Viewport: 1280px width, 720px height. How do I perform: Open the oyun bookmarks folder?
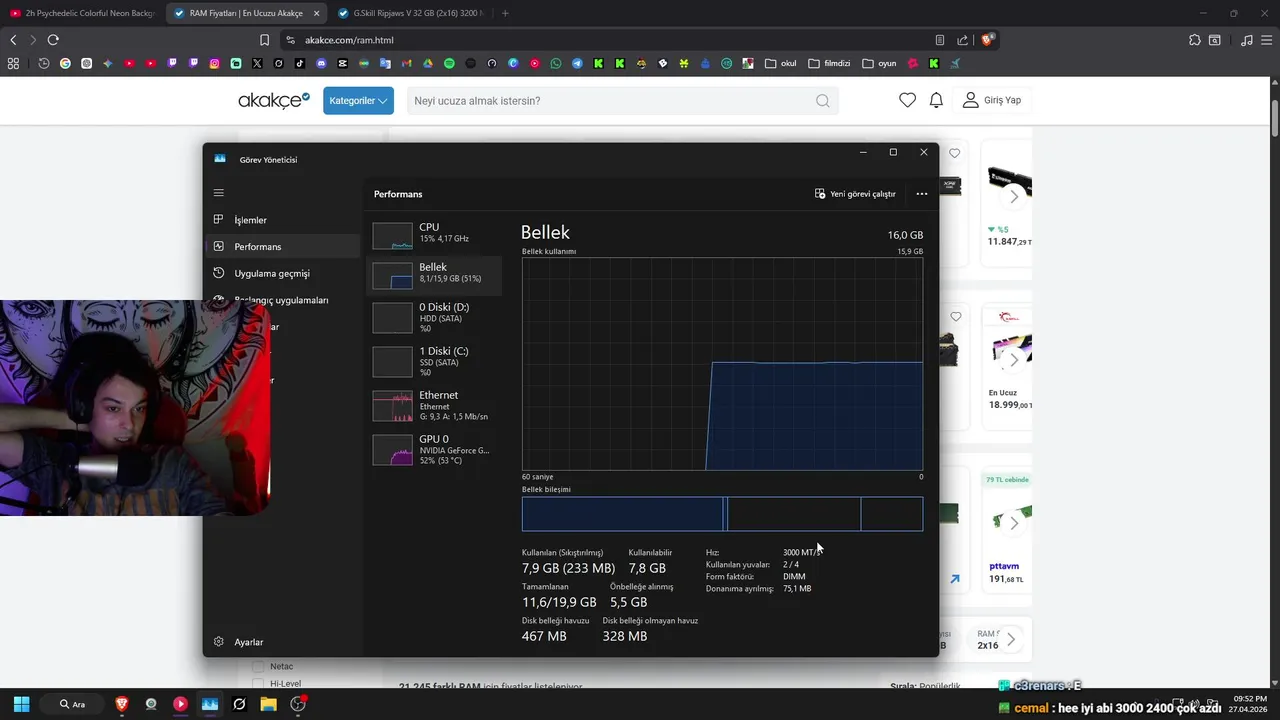[x=880, y=63]
